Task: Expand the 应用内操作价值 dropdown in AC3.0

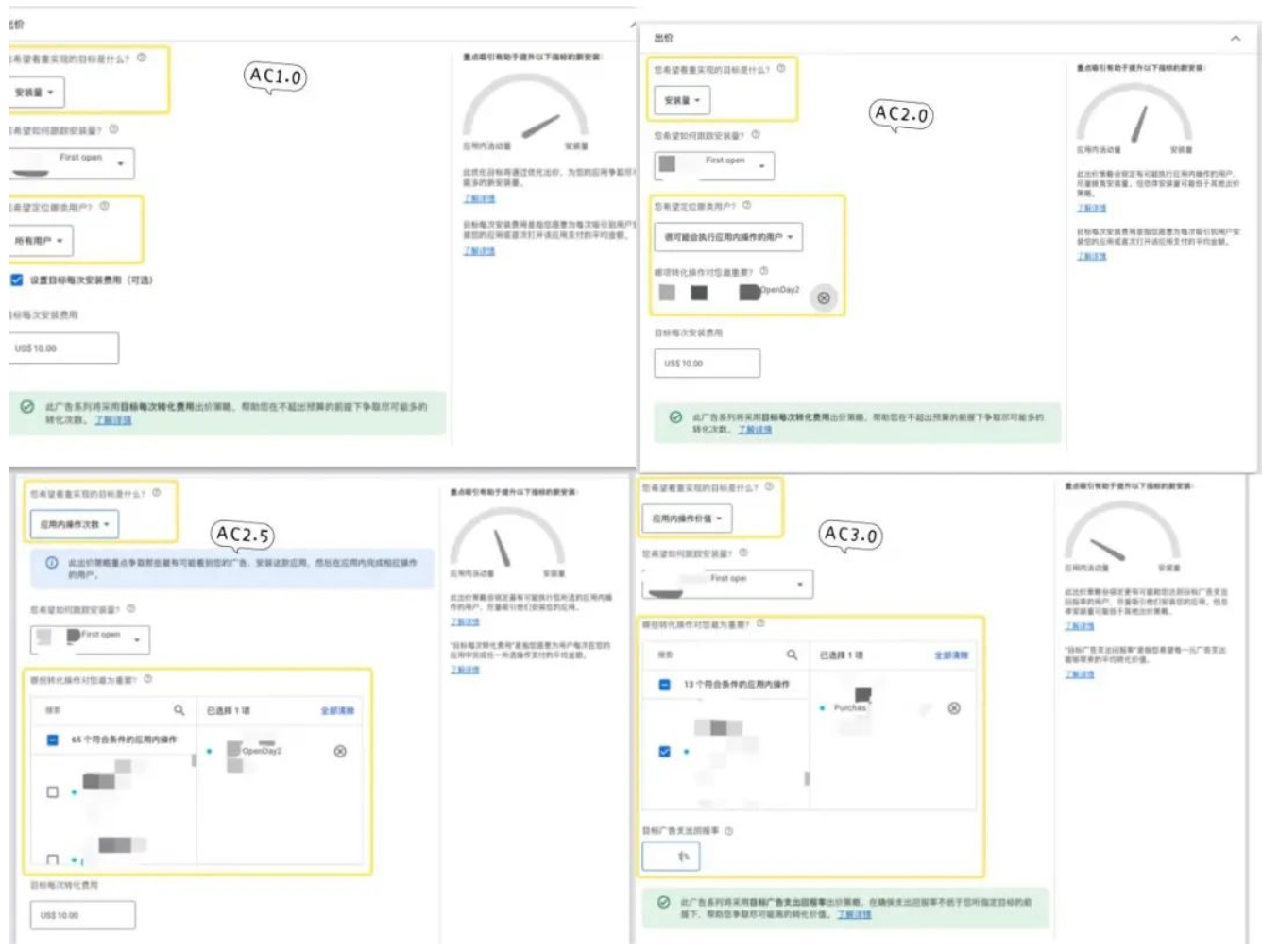Action: [691, 518]
